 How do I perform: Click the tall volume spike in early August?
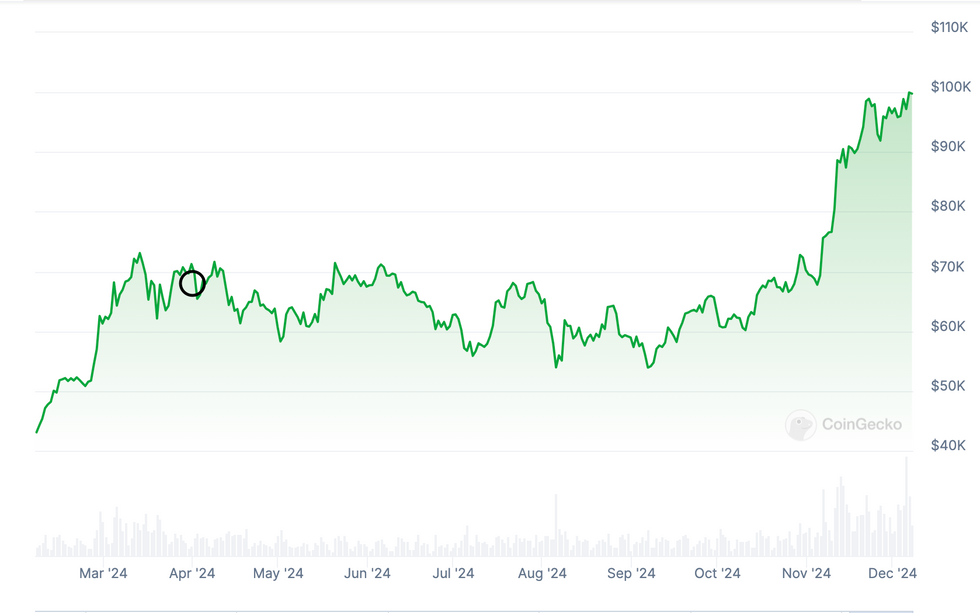click(x=556, y=525)
